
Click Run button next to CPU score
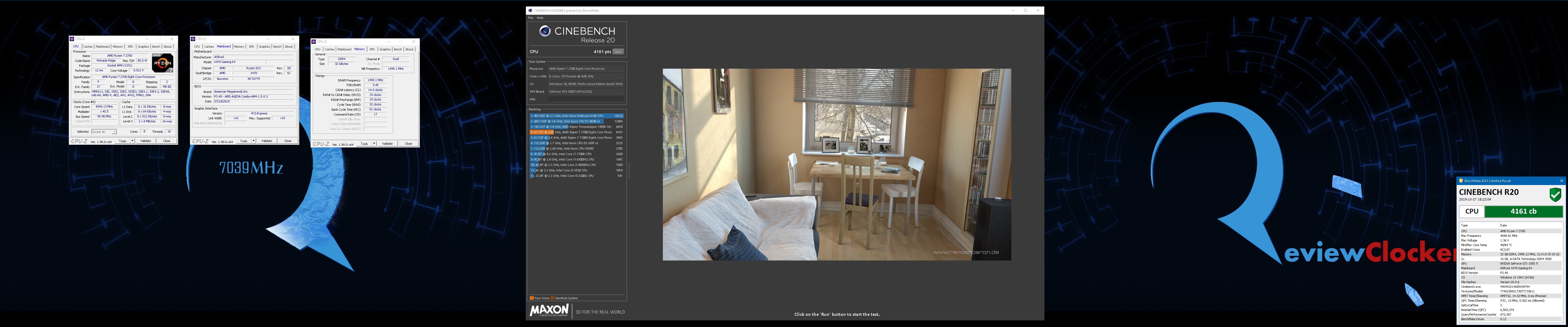[x=618, y=52]
